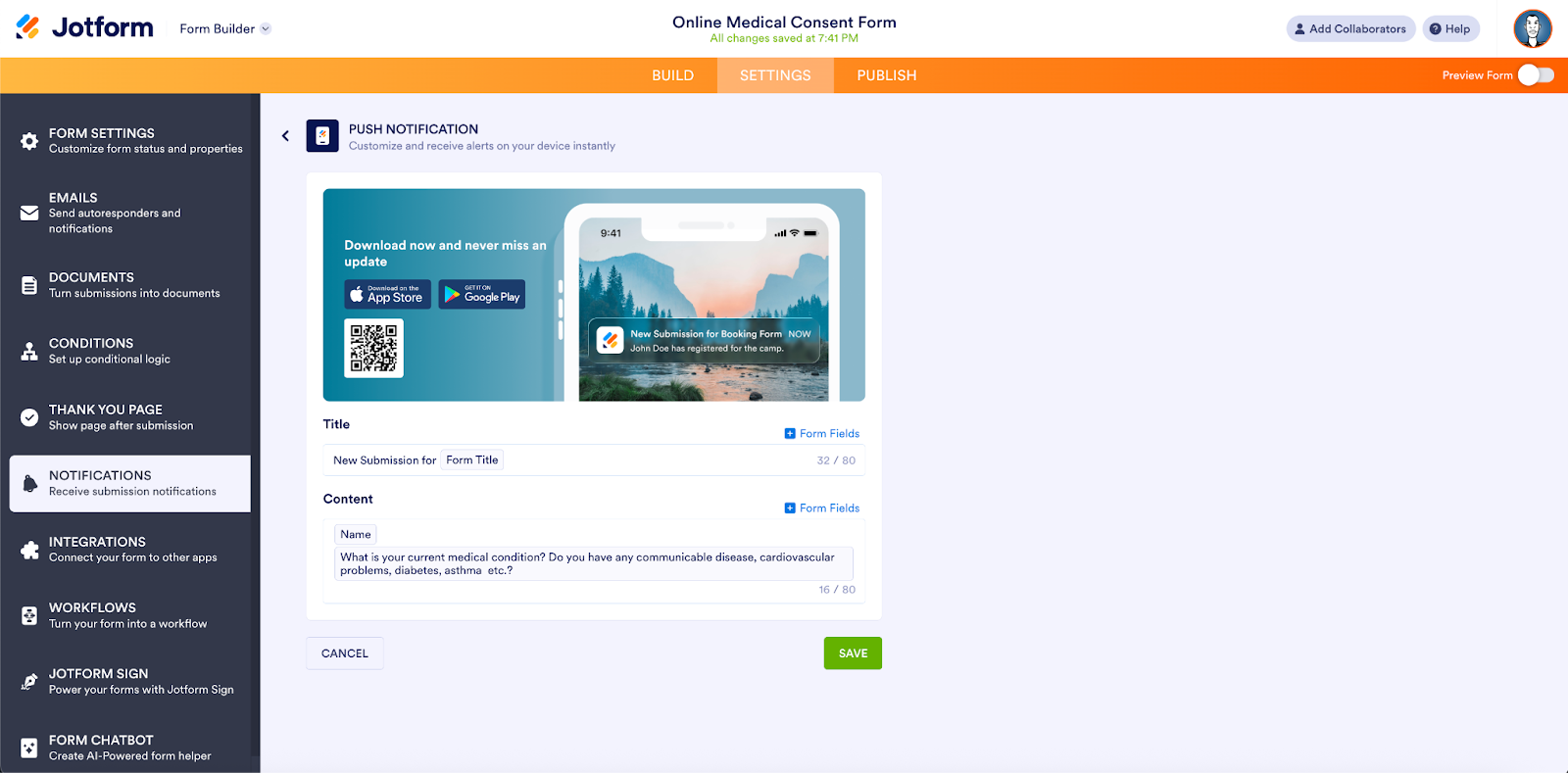
Task: Switch to the BUILD tab
Action: (x=672, y=75)
